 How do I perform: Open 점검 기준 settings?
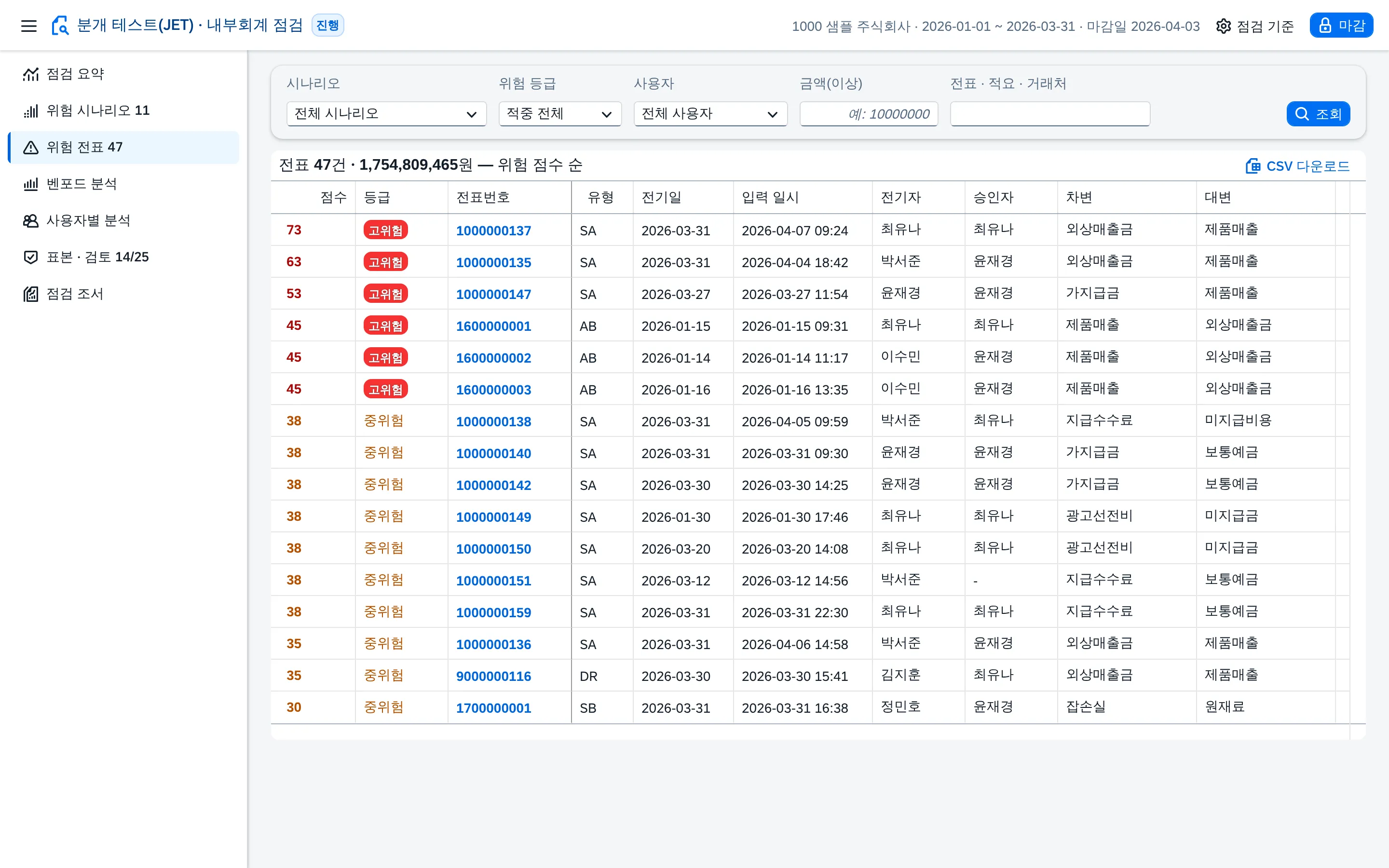click(1255, 26)
